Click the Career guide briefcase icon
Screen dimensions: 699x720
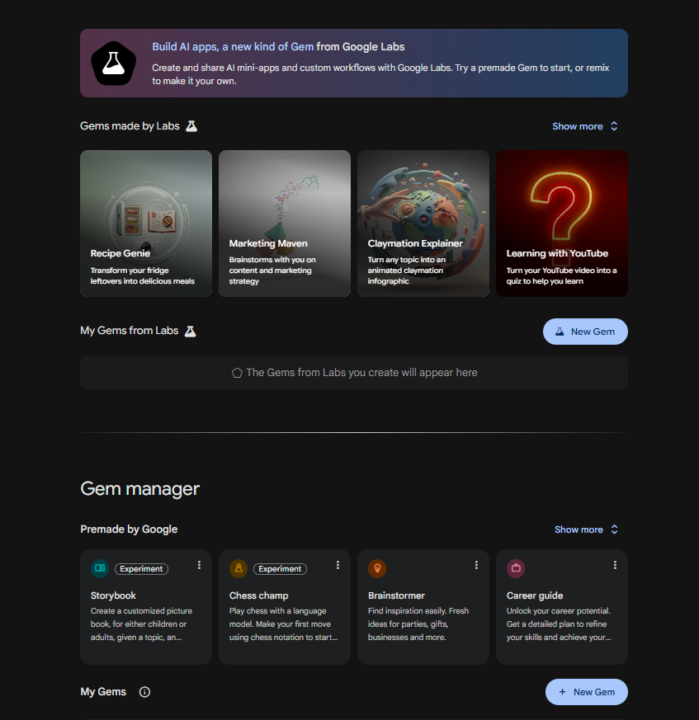[516, 568]
